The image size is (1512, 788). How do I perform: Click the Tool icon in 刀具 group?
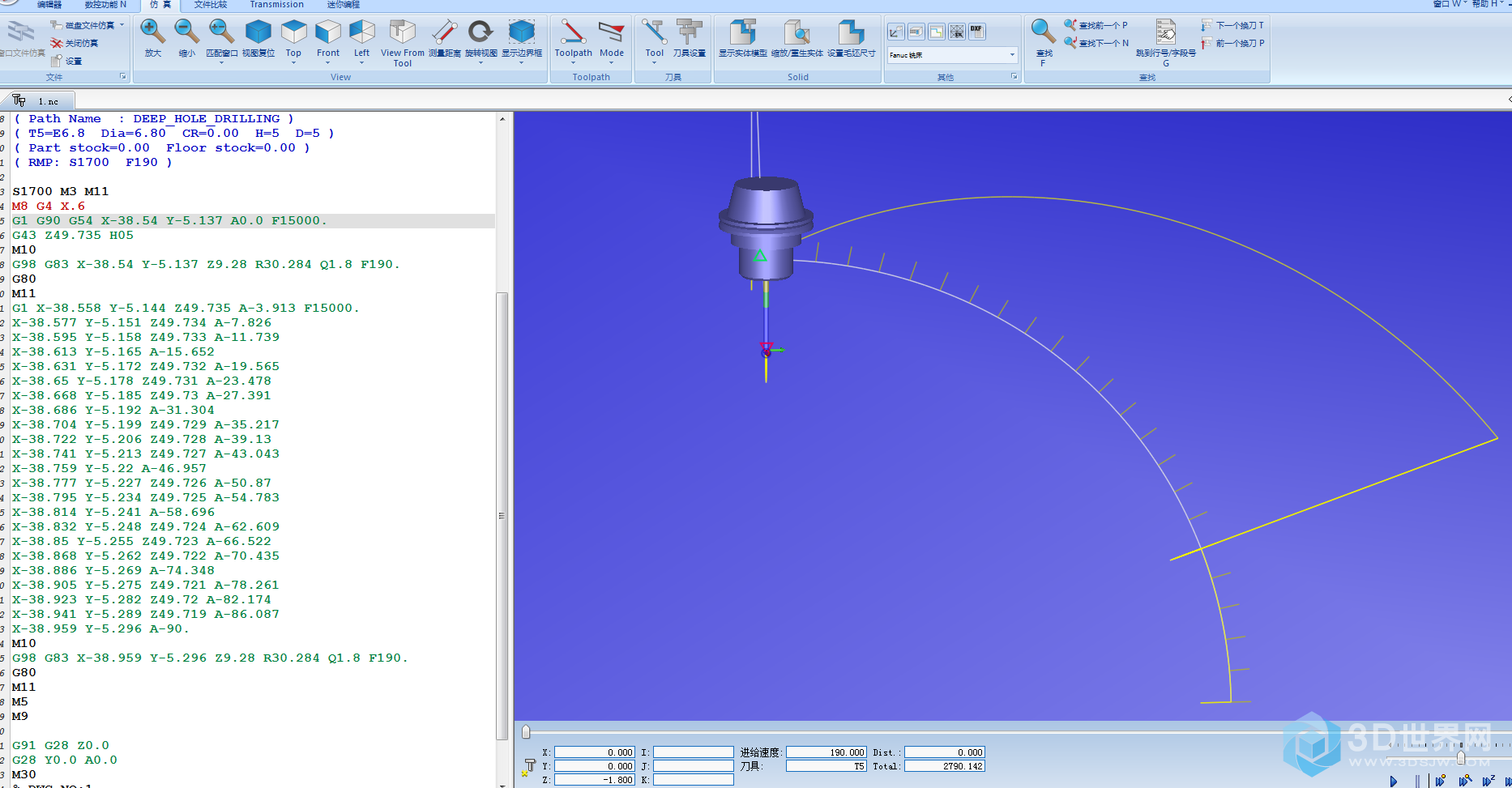pyautogui.click(x=654, y=32)
